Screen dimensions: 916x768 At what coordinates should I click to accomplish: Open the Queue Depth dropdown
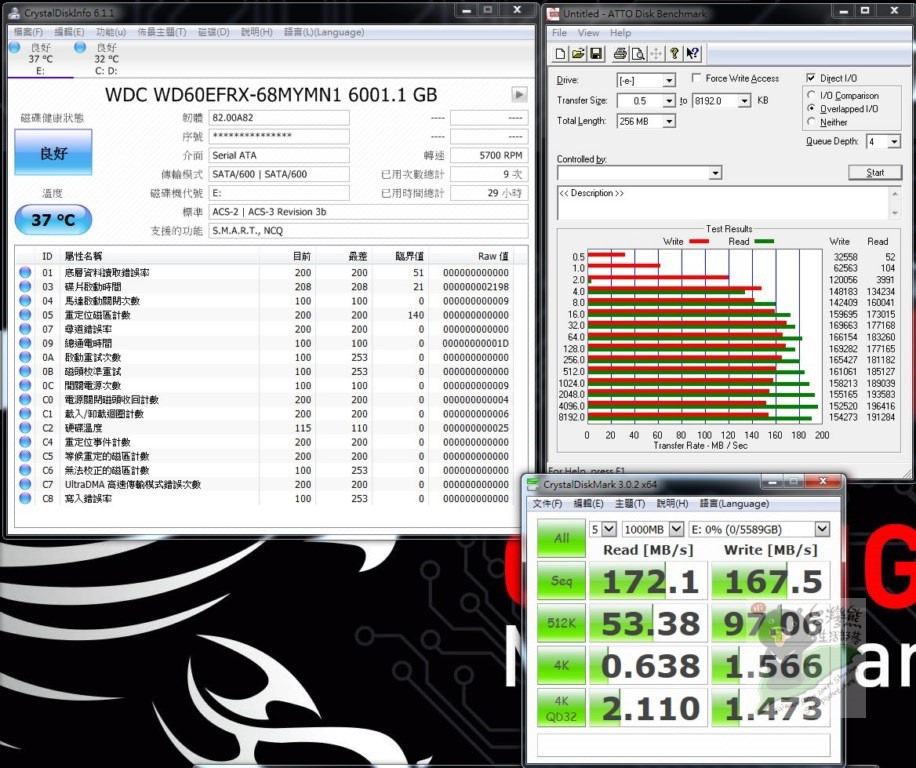(x=894, y=141)
